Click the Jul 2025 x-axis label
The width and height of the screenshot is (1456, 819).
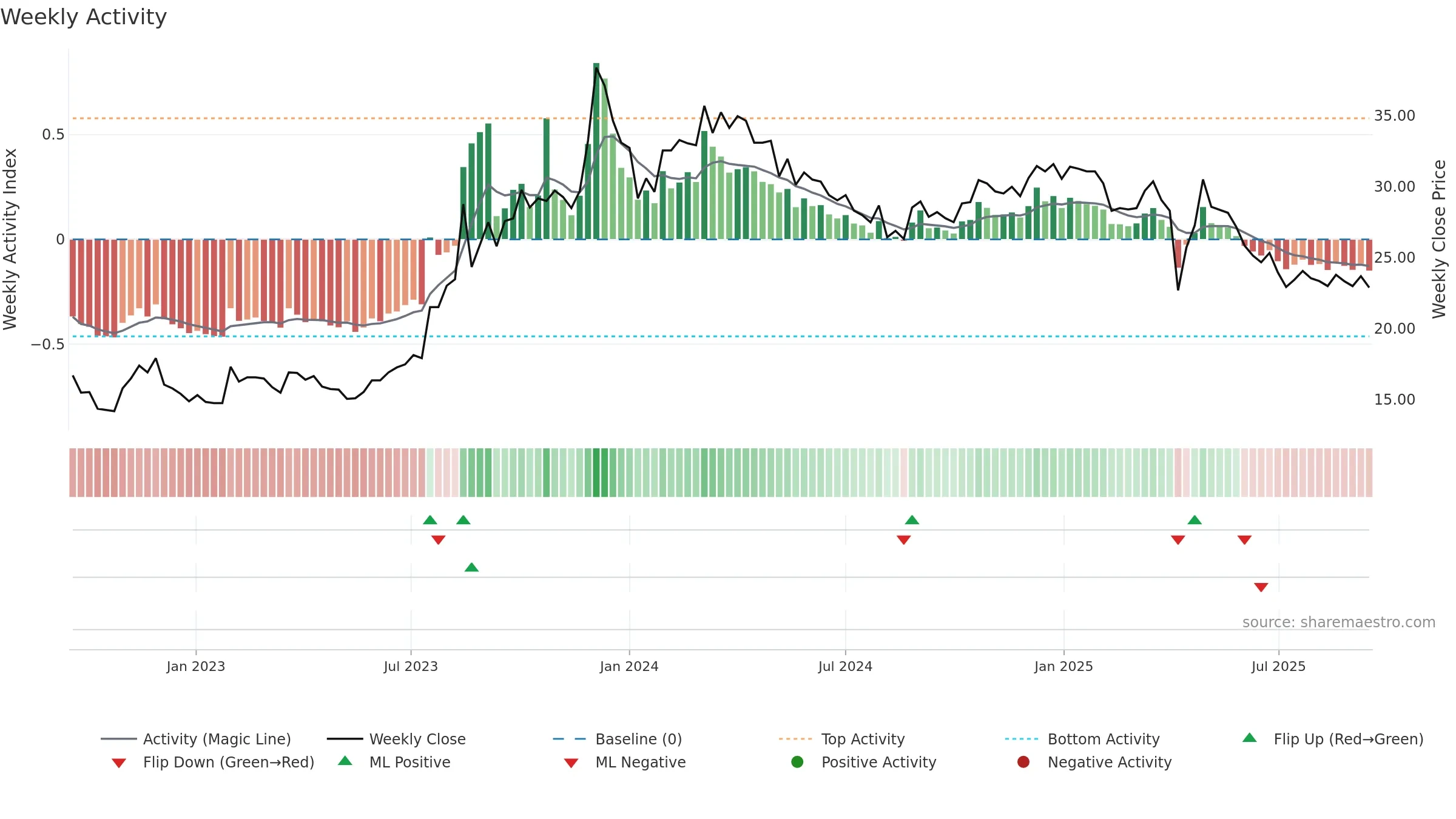point(1278,667)
